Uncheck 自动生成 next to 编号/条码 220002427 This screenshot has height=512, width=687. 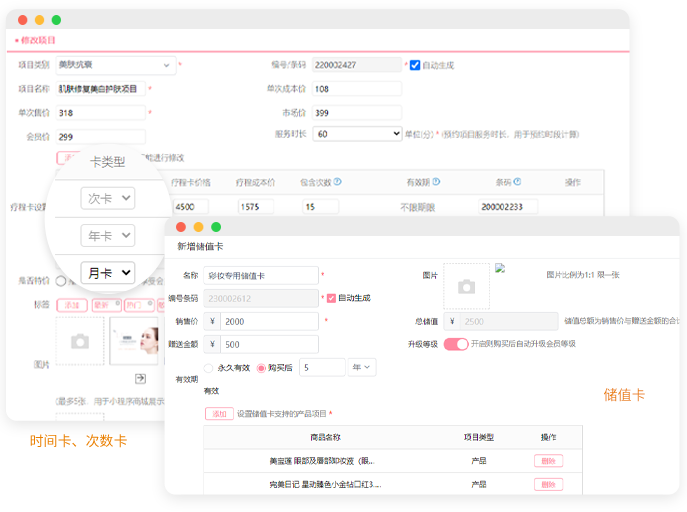coord(415,65)
